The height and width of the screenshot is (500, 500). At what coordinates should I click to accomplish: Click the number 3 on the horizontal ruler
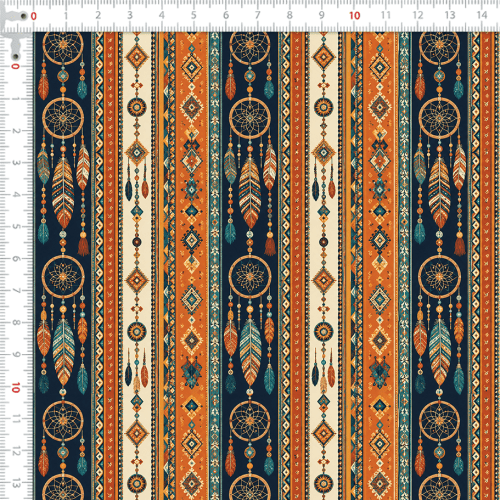coord(130,15)
